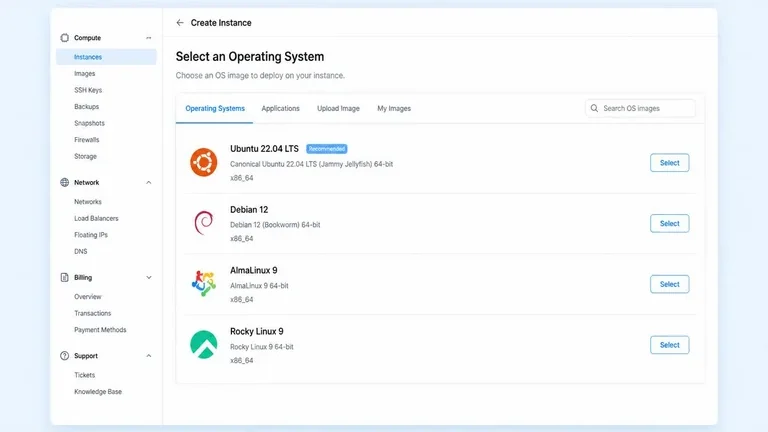The width and height of the screenshot is (768, 432).
Task: Click the AlmaLinux 9 title
Action: coord(254,270)
